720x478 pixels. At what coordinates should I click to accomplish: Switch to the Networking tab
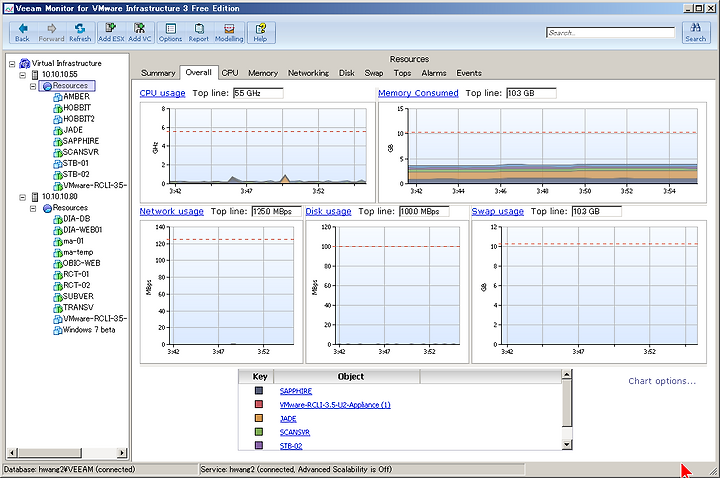pyautogui.click(x=308, y=73)
